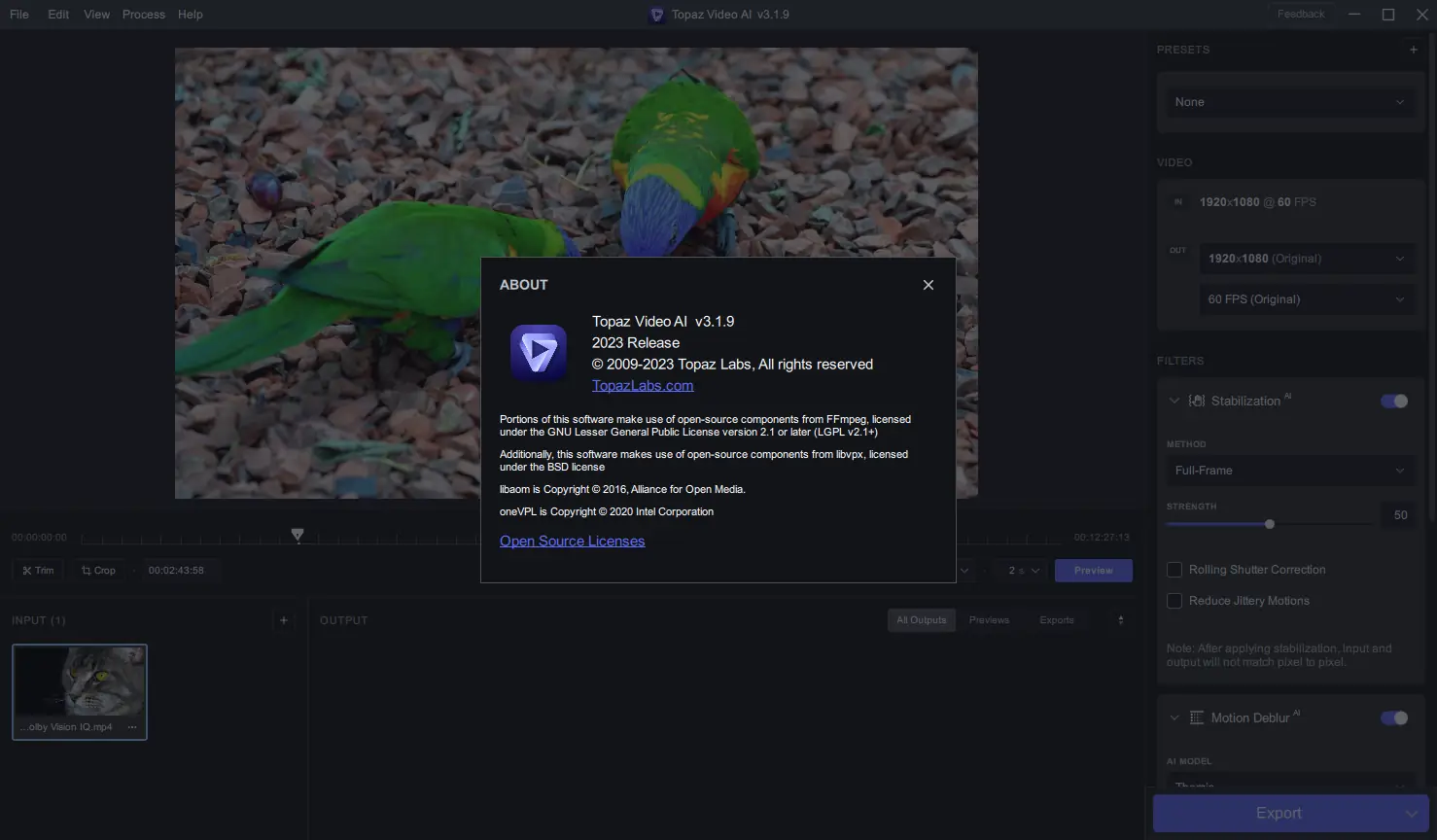Click the Topaz icon in the title bar
Viewport: 1437px width, 840px height.
pos(657,15)
